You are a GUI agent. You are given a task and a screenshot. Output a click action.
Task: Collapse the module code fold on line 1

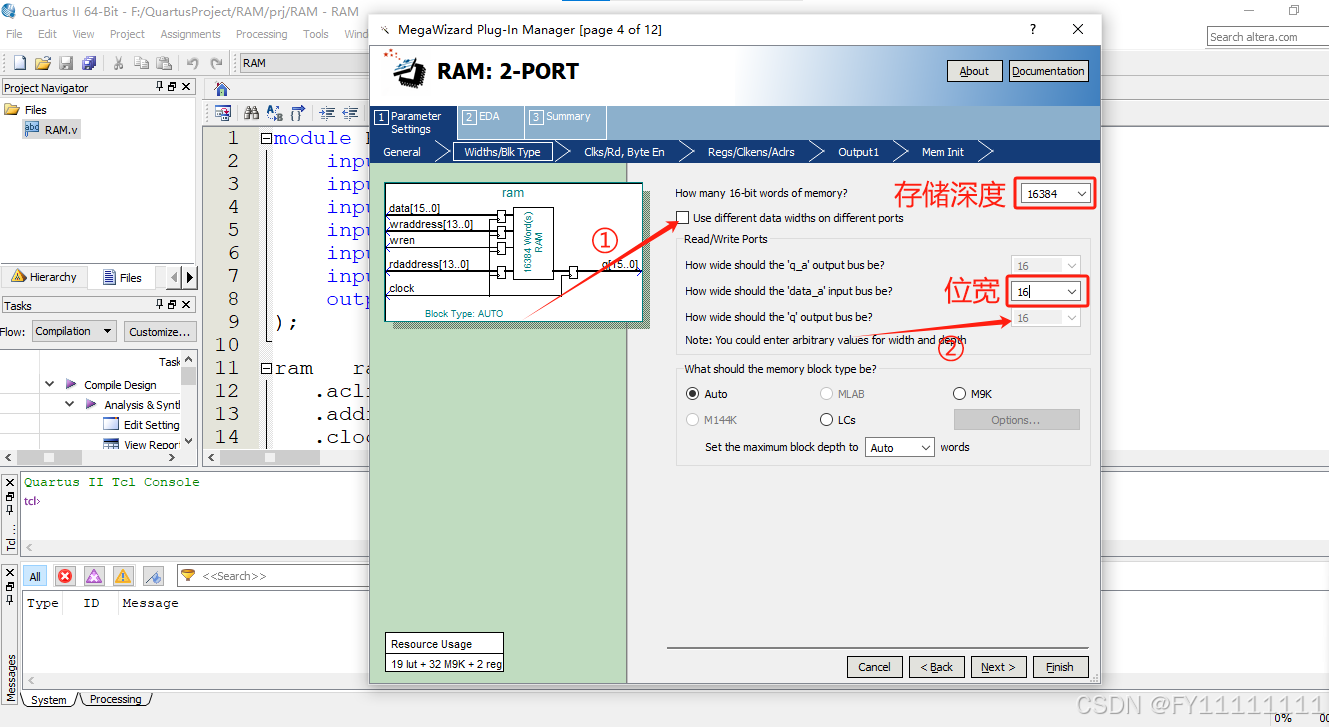(x=266, y=139)
